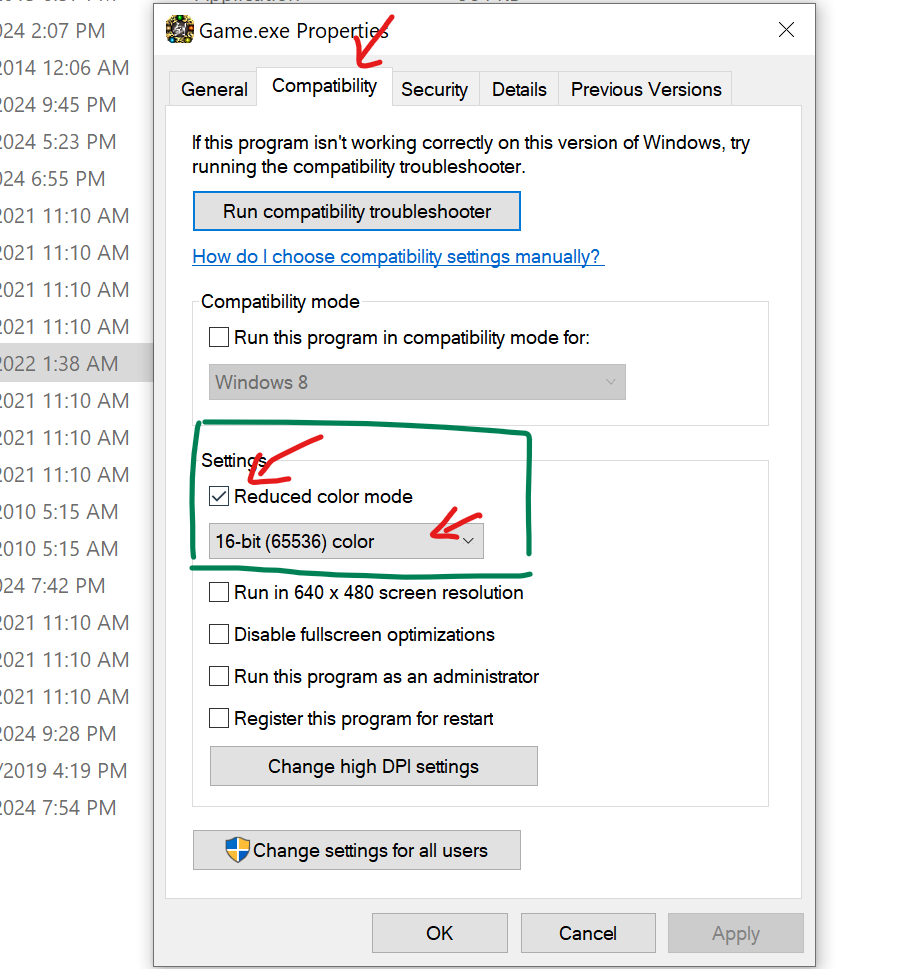Open the Details tab
Image resolution: width=922 pixels, height=969 pixels.
(519, 89)
